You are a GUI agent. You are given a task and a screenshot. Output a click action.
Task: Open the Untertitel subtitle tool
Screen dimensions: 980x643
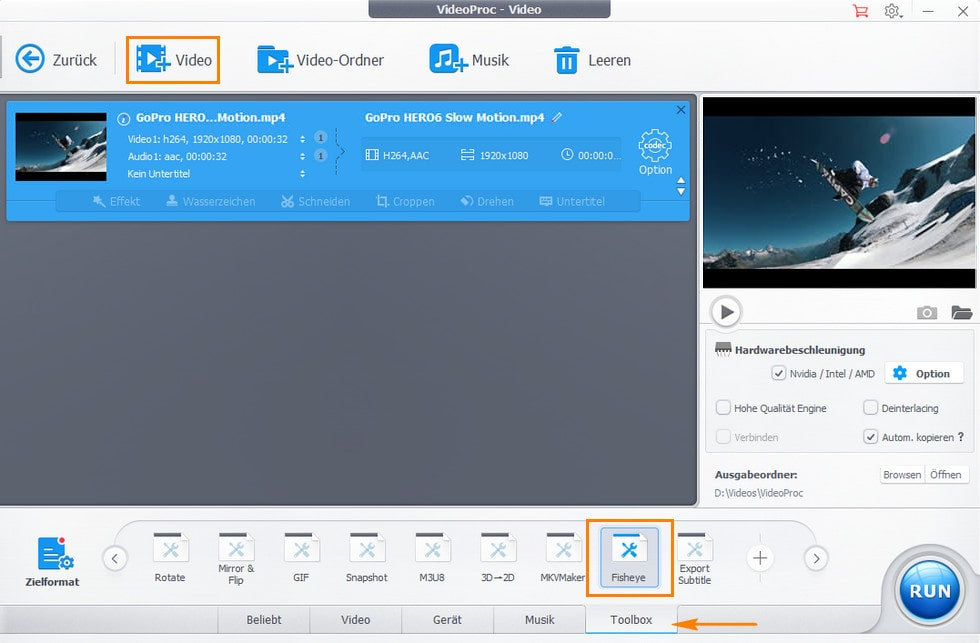tap(572, 201)
